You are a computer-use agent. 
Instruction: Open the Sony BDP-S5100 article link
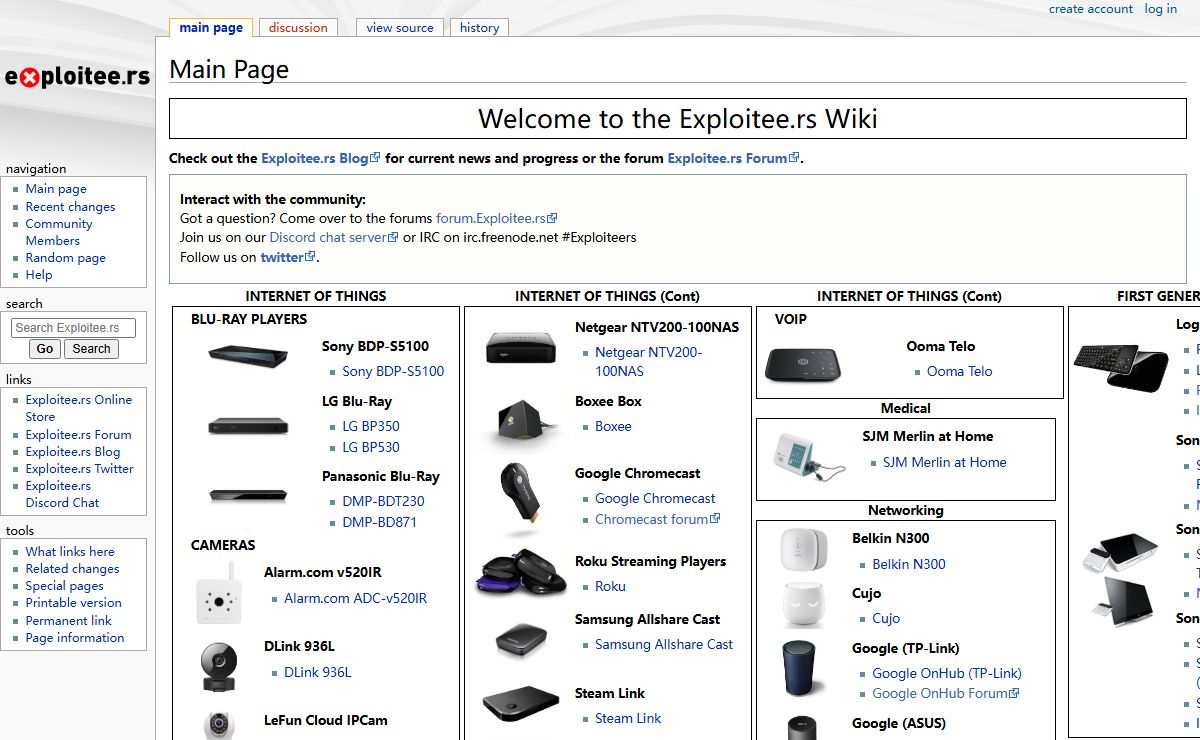(x=393, y=371)
